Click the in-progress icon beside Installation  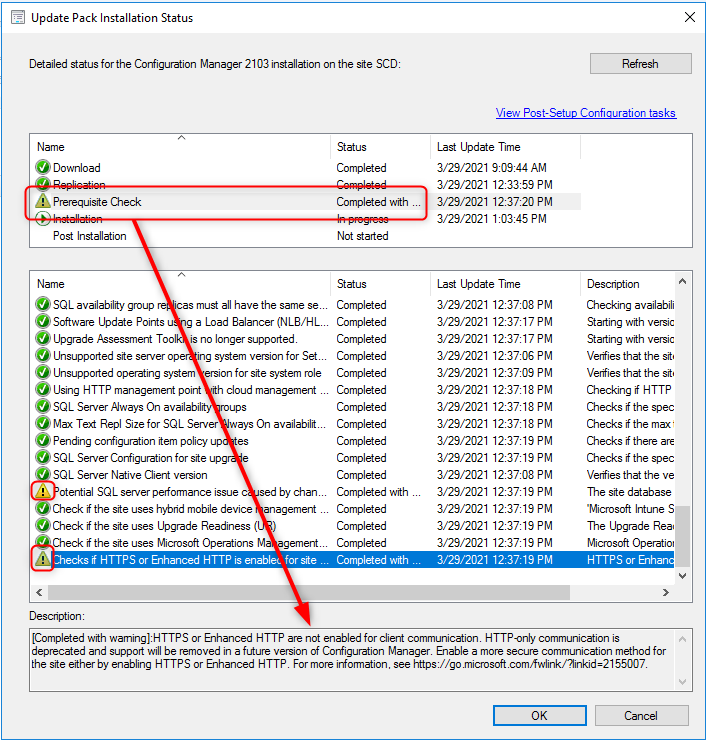[43, 218]
